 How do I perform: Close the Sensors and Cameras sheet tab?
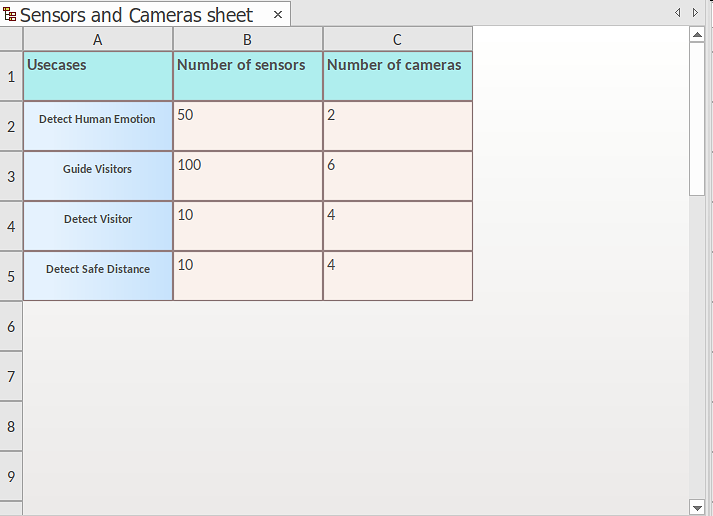coord(278,15)
